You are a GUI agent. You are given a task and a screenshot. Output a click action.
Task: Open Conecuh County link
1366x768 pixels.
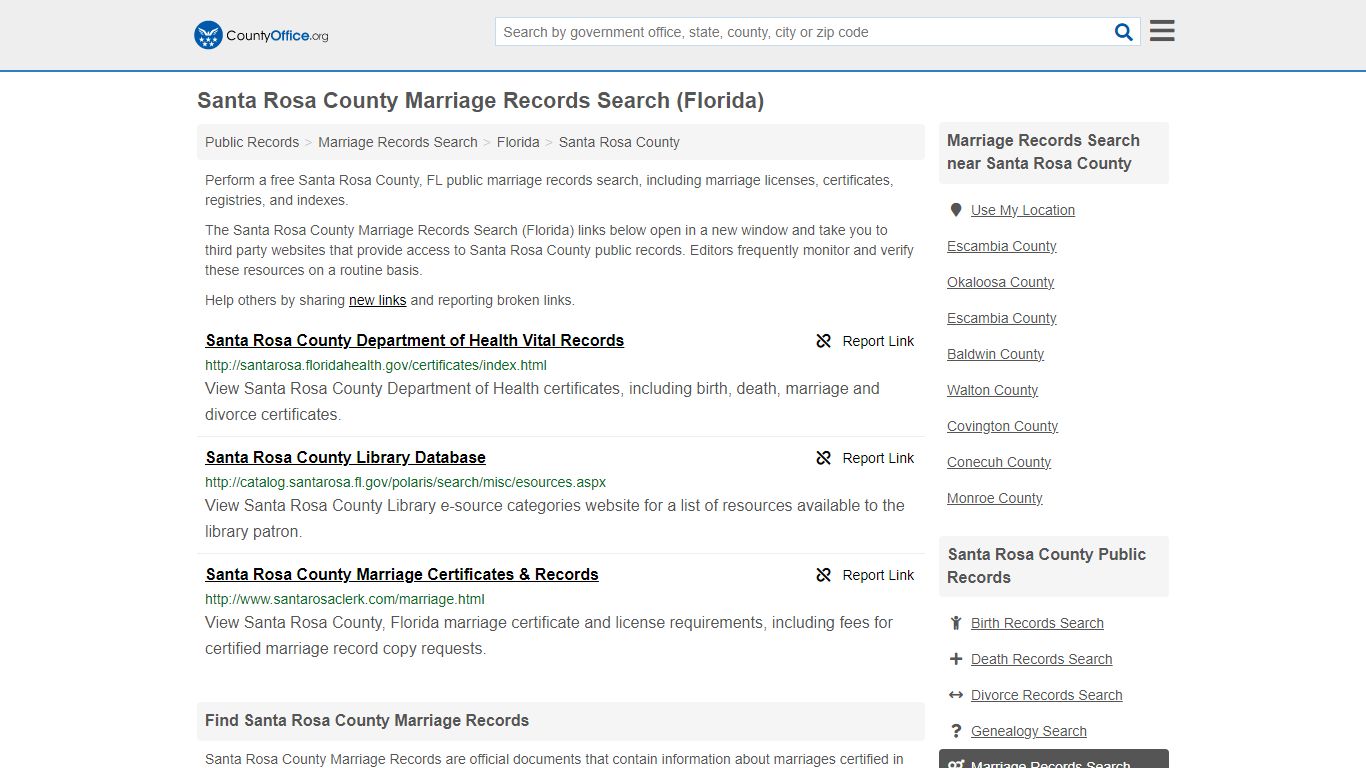[x=999, y=462]
